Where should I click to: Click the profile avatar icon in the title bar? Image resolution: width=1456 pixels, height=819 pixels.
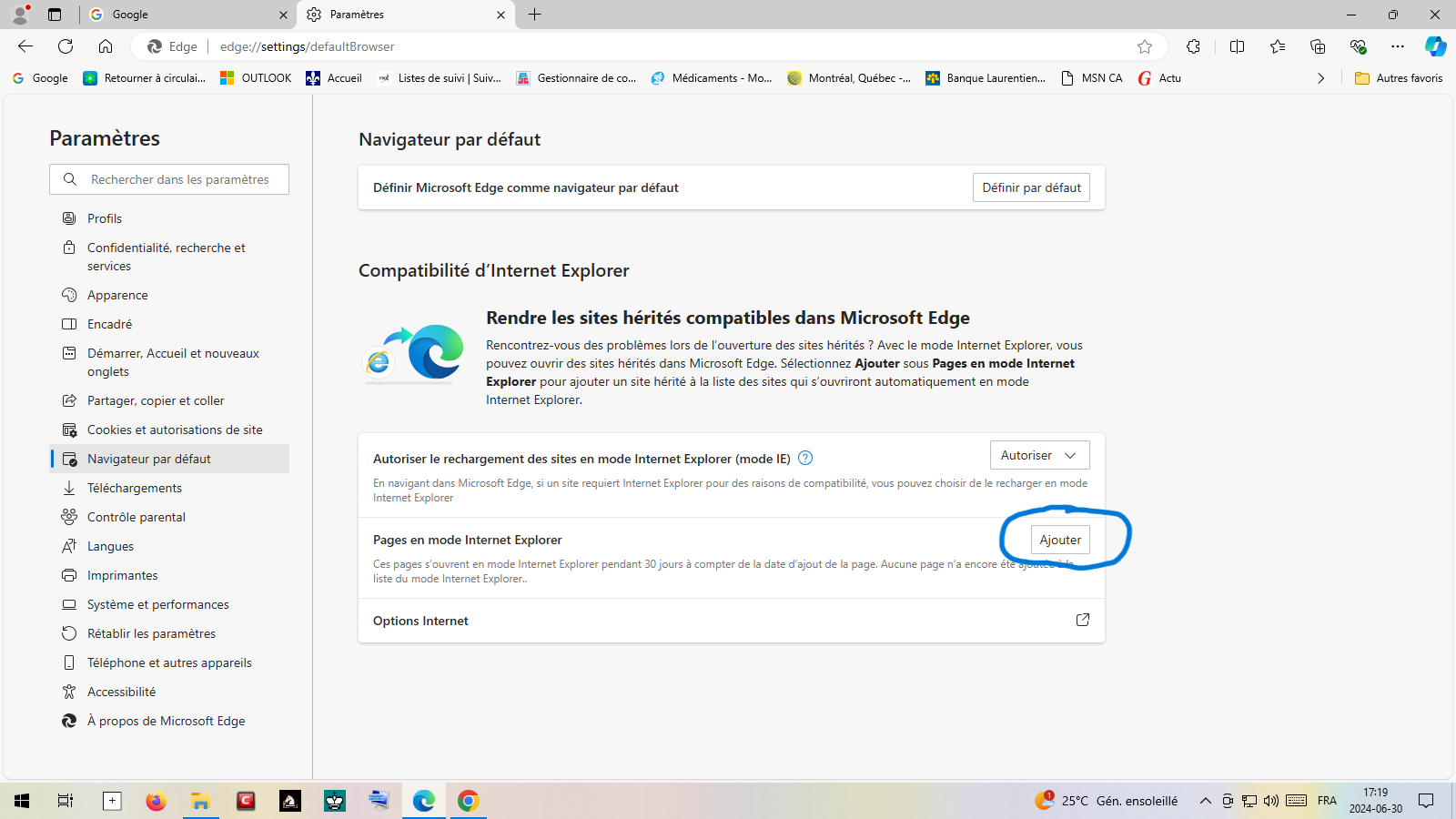click(x=20, y=15)
